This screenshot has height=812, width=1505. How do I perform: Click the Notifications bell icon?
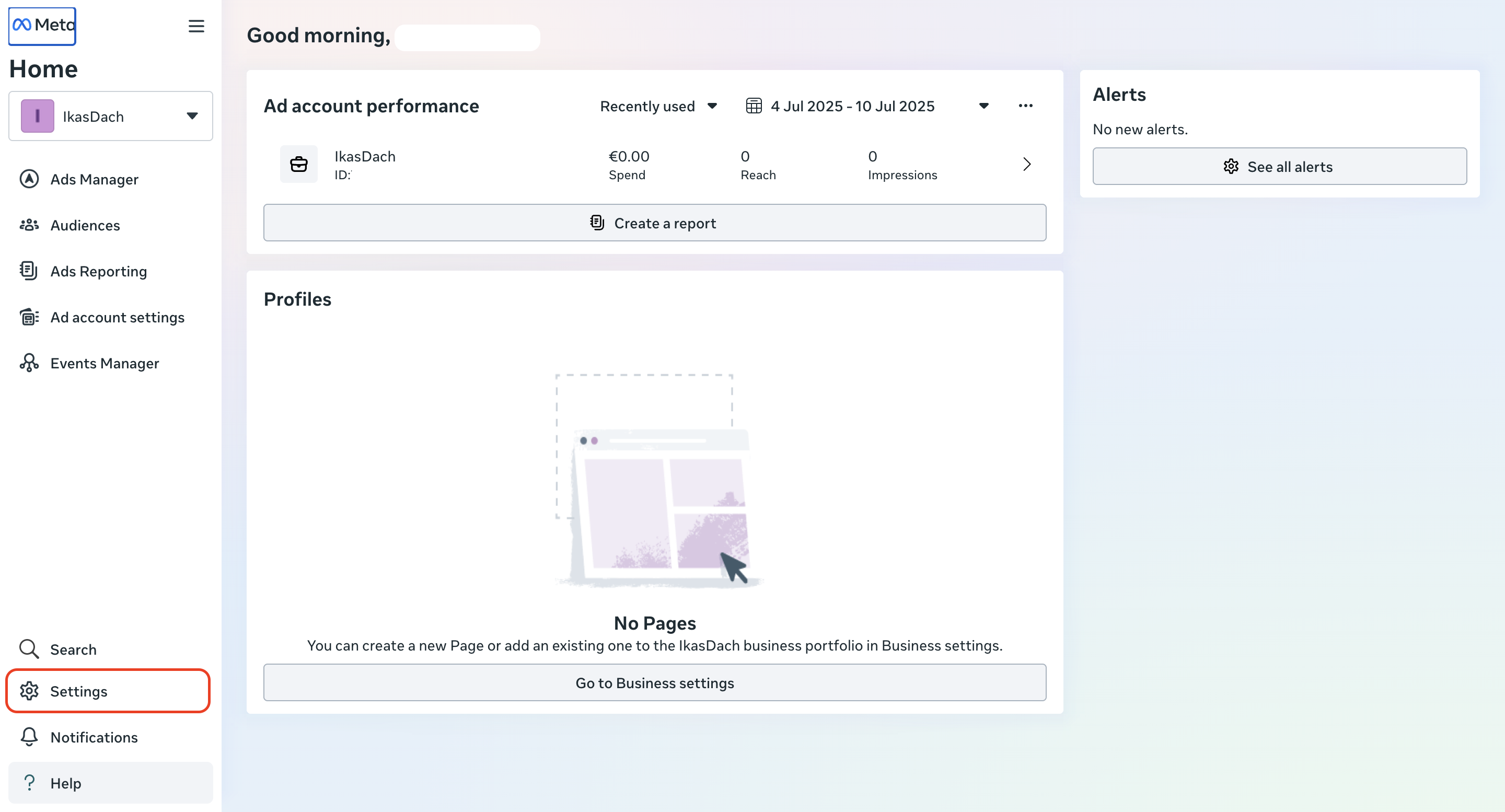(x=29, y=737)
